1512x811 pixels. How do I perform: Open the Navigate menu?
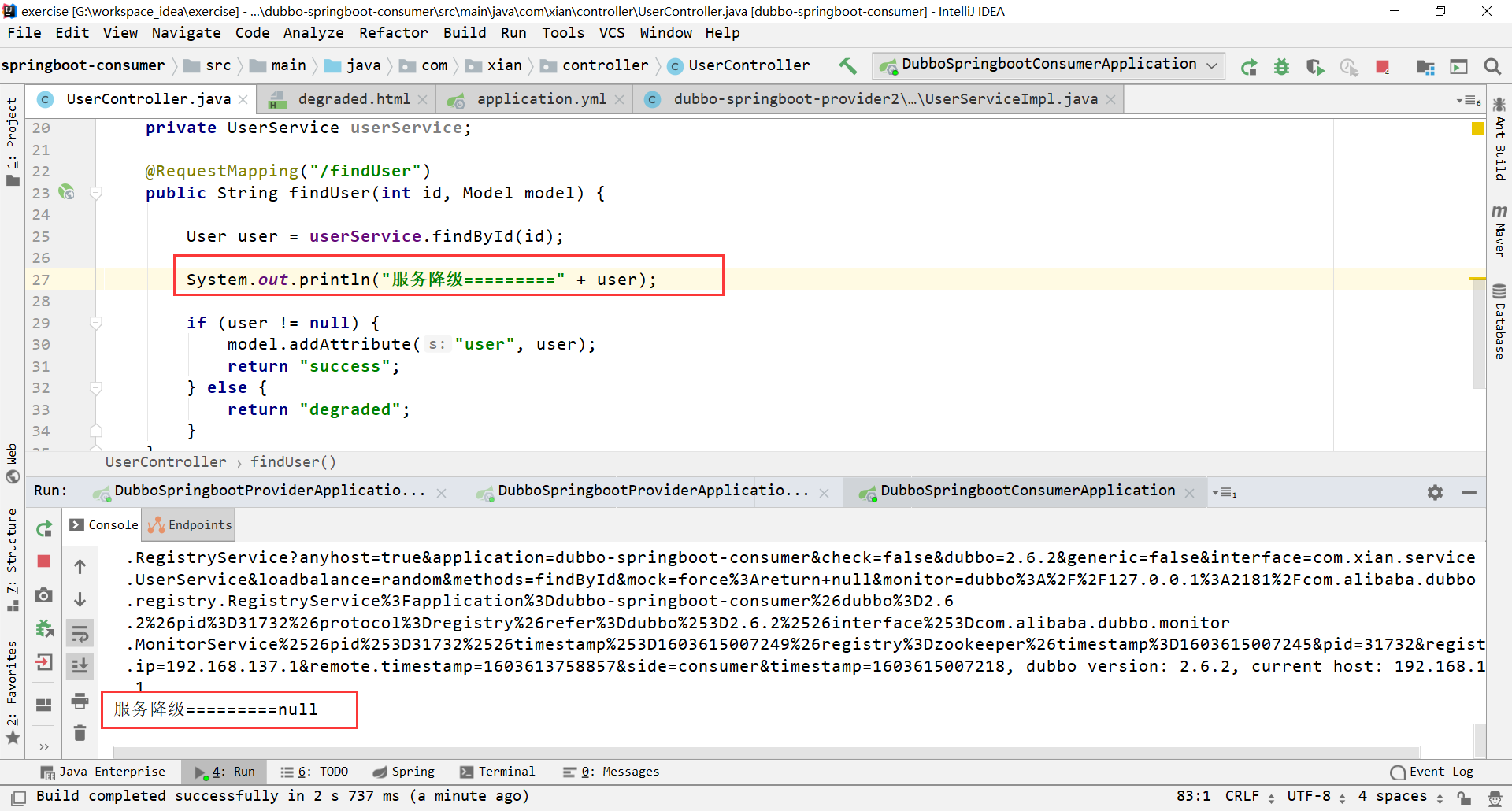coord(186,32)
